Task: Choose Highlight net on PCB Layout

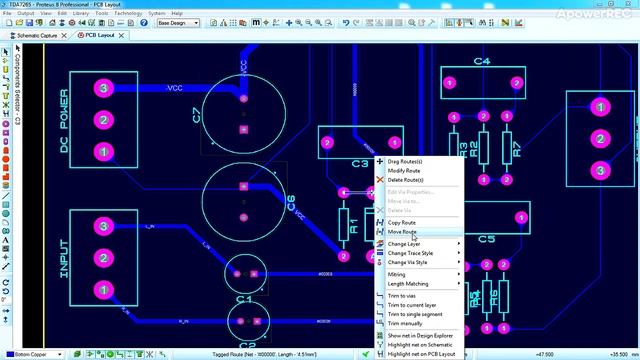Action: tap(420, 354)
